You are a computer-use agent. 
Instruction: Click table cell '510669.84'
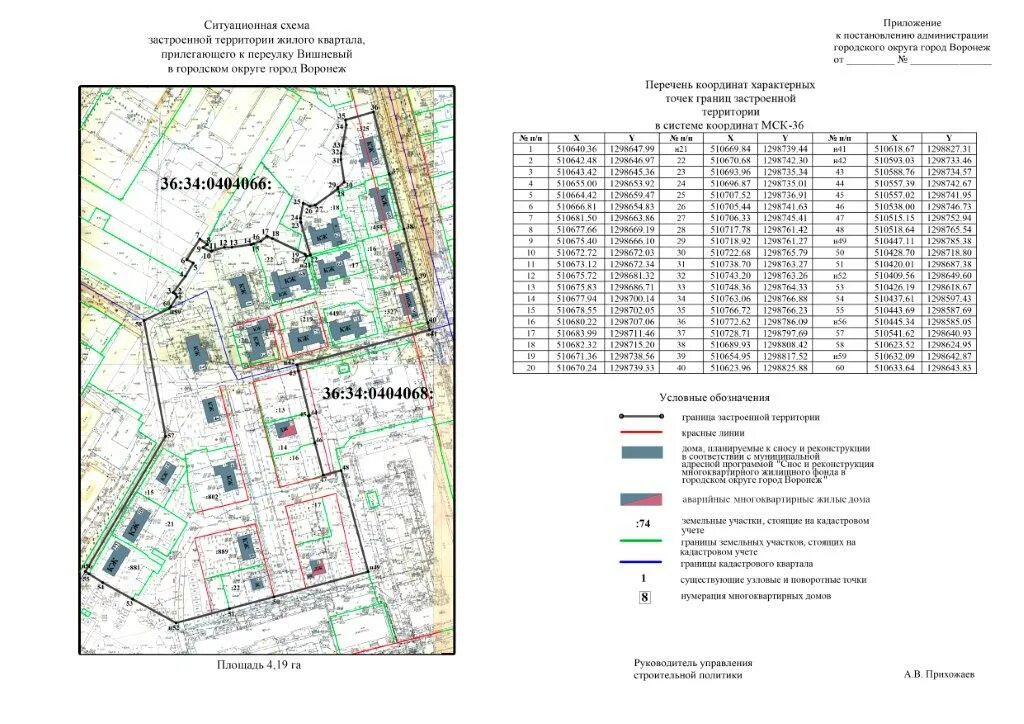pos(730,150)
